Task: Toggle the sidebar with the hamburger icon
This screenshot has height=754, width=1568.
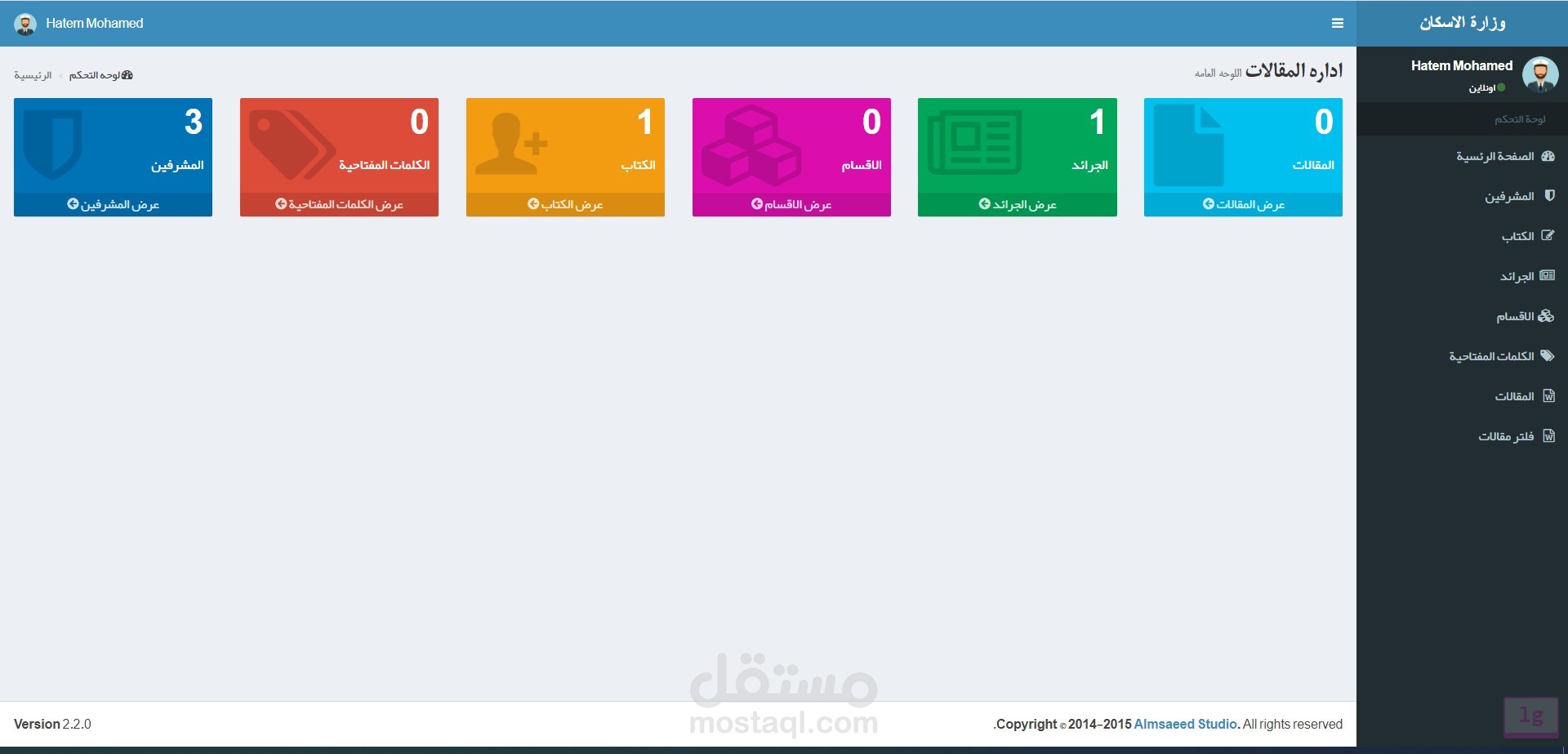Action: (1337, 24)
